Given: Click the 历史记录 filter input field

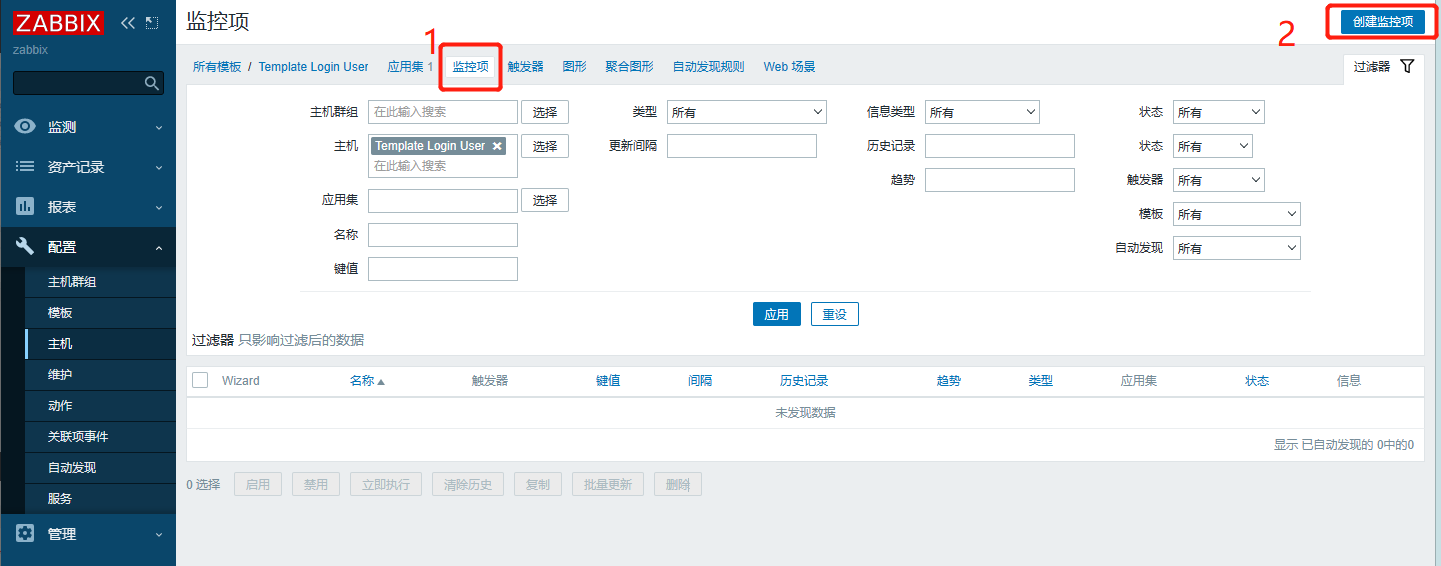Looking at the screenshot, I should (1000, 146).
